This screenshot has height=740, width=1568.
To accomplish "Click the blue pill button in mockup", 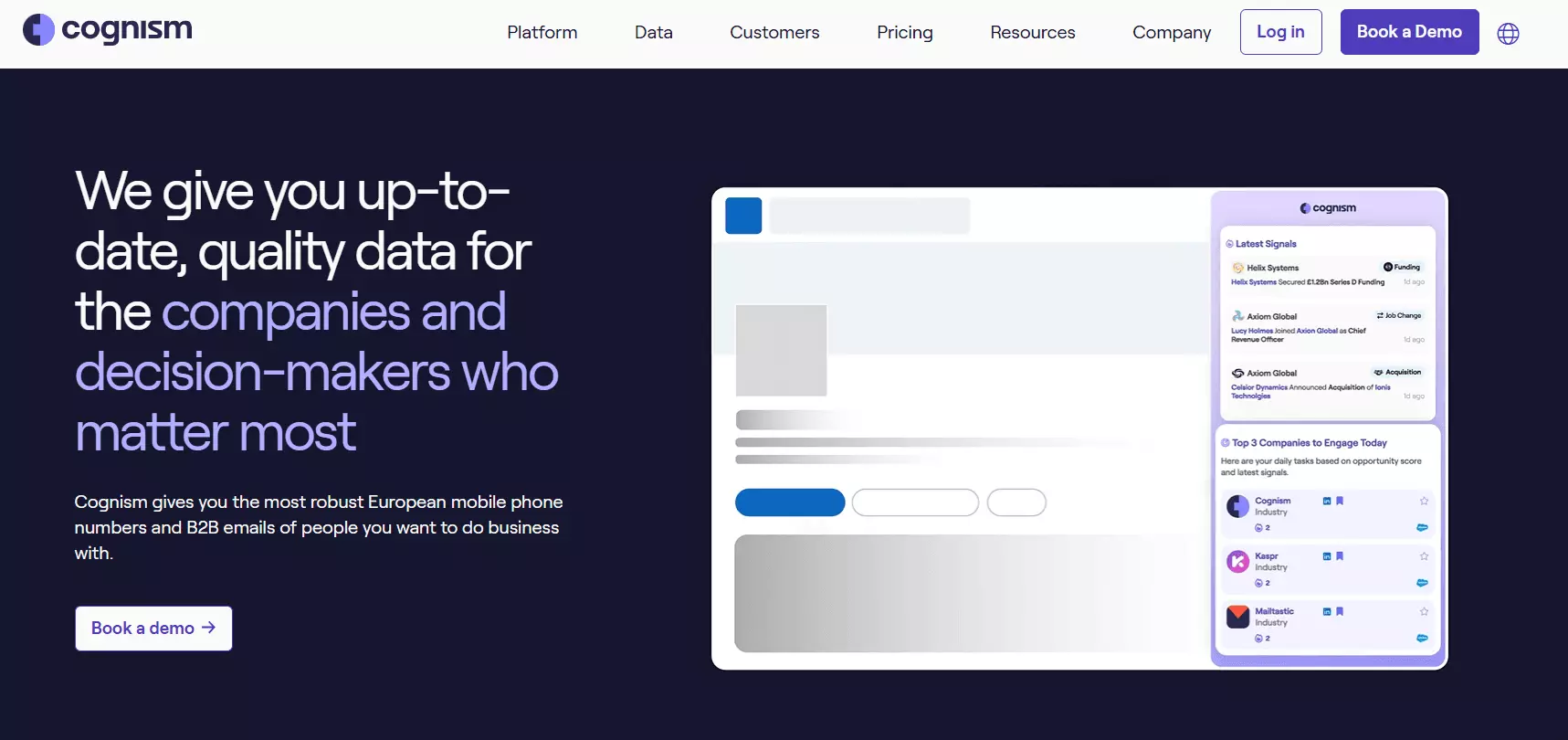I will click(x=790, y=502).
